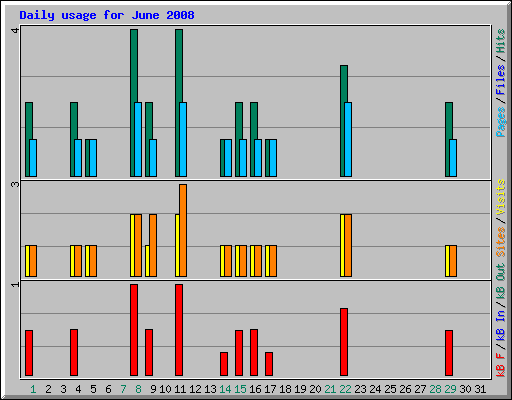
Task: Click the yellow visits bar for June 4
Action: [72, 261]
